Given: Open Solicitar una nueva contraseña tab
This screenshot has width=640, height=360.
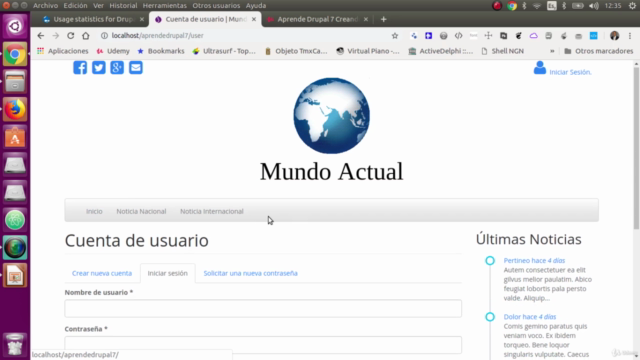Looking at the screenshot, I should point(251,273).
